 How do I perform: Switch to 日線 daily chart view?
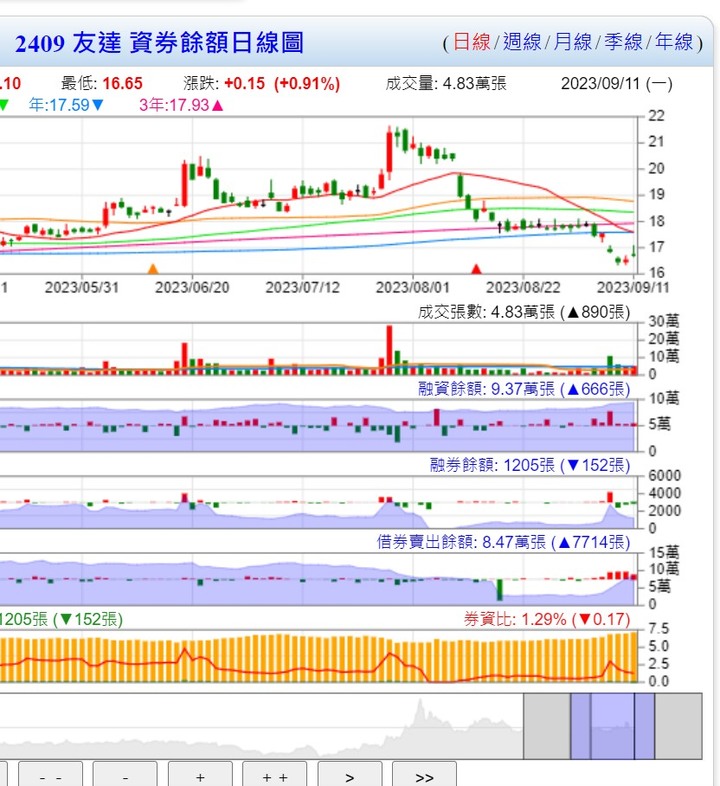pos(471,42)
